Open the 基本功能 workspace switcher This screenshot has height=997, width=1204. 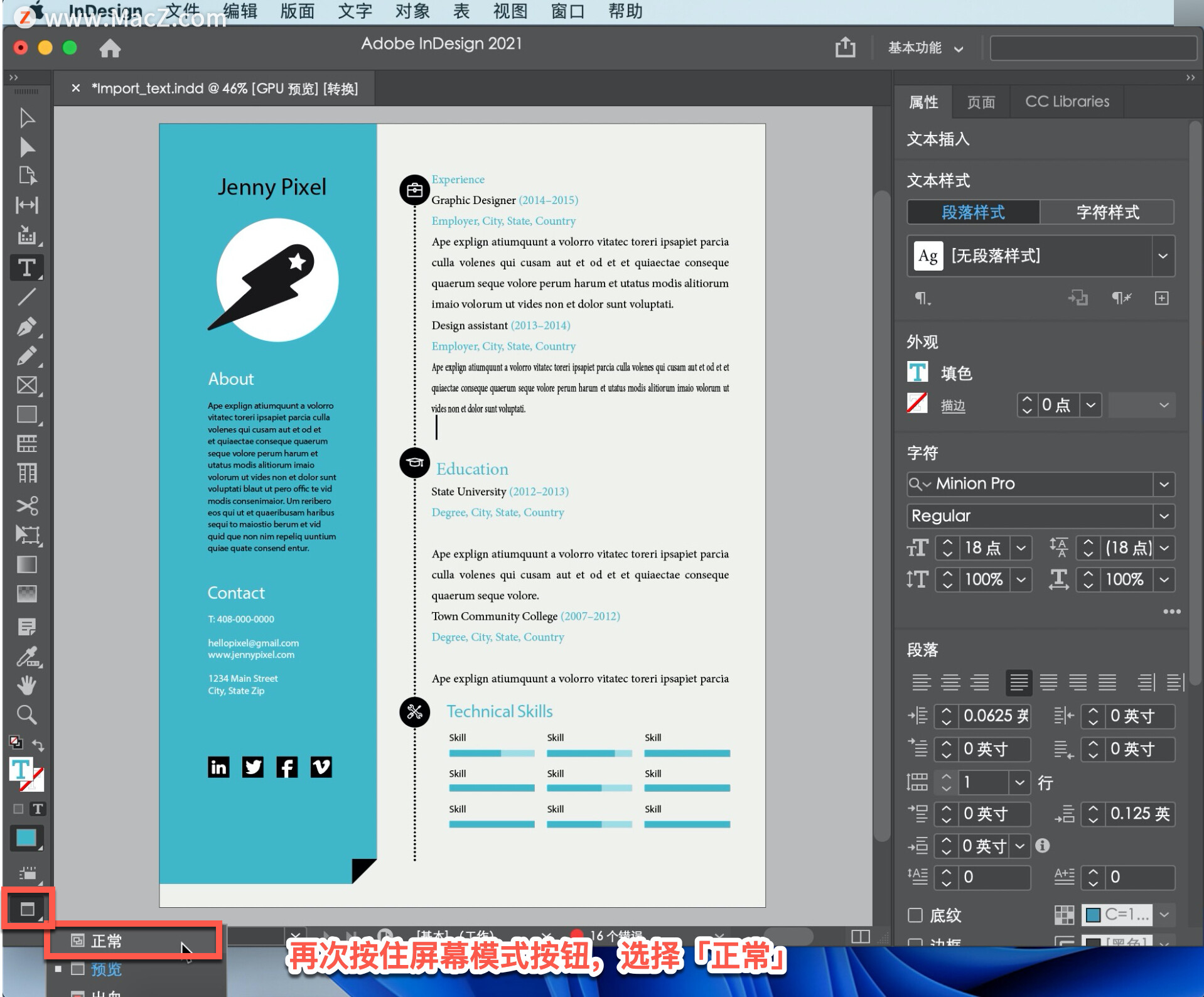tap(925, 48)
